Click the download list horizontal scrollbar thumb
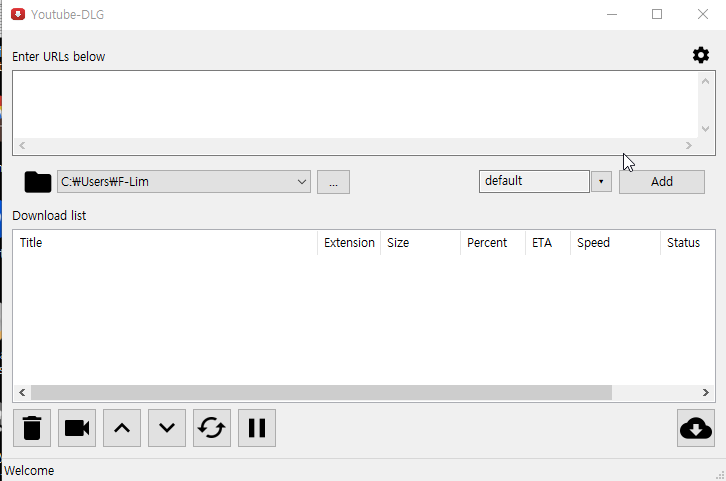Screen dimensions: 726x481 click(321, 393)
